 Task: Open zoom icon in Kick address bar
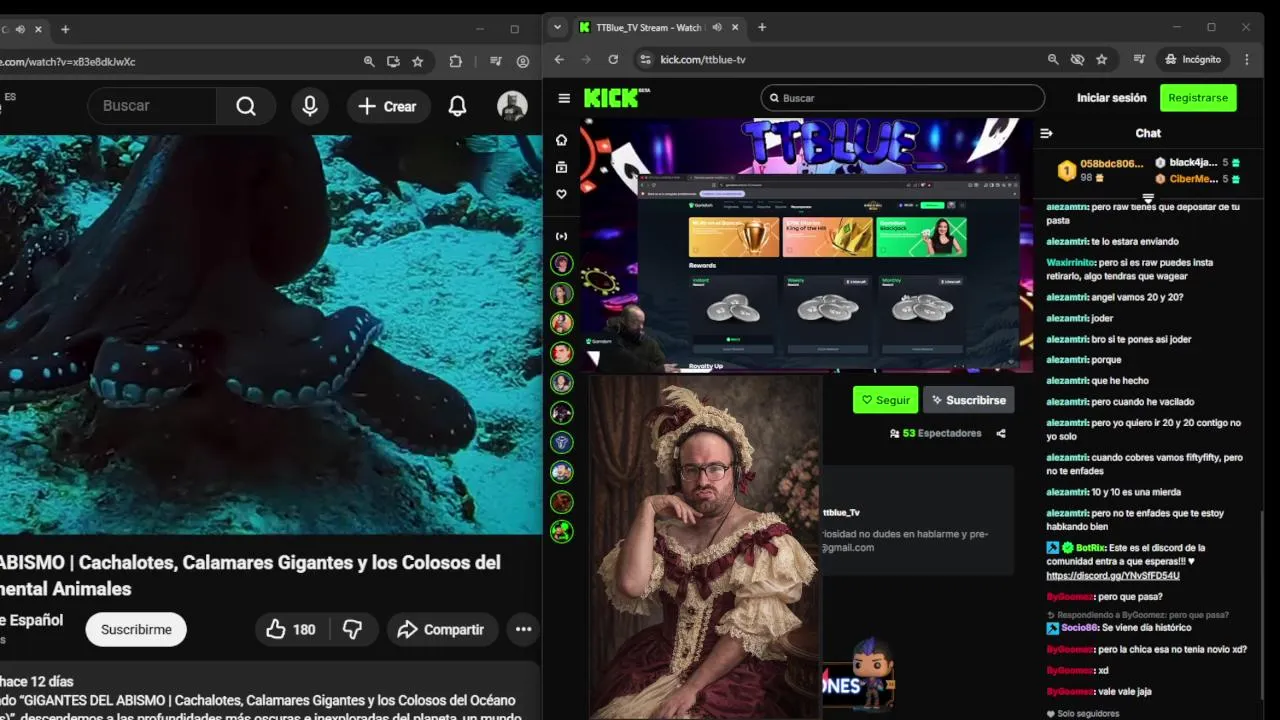coord(1053,59)
